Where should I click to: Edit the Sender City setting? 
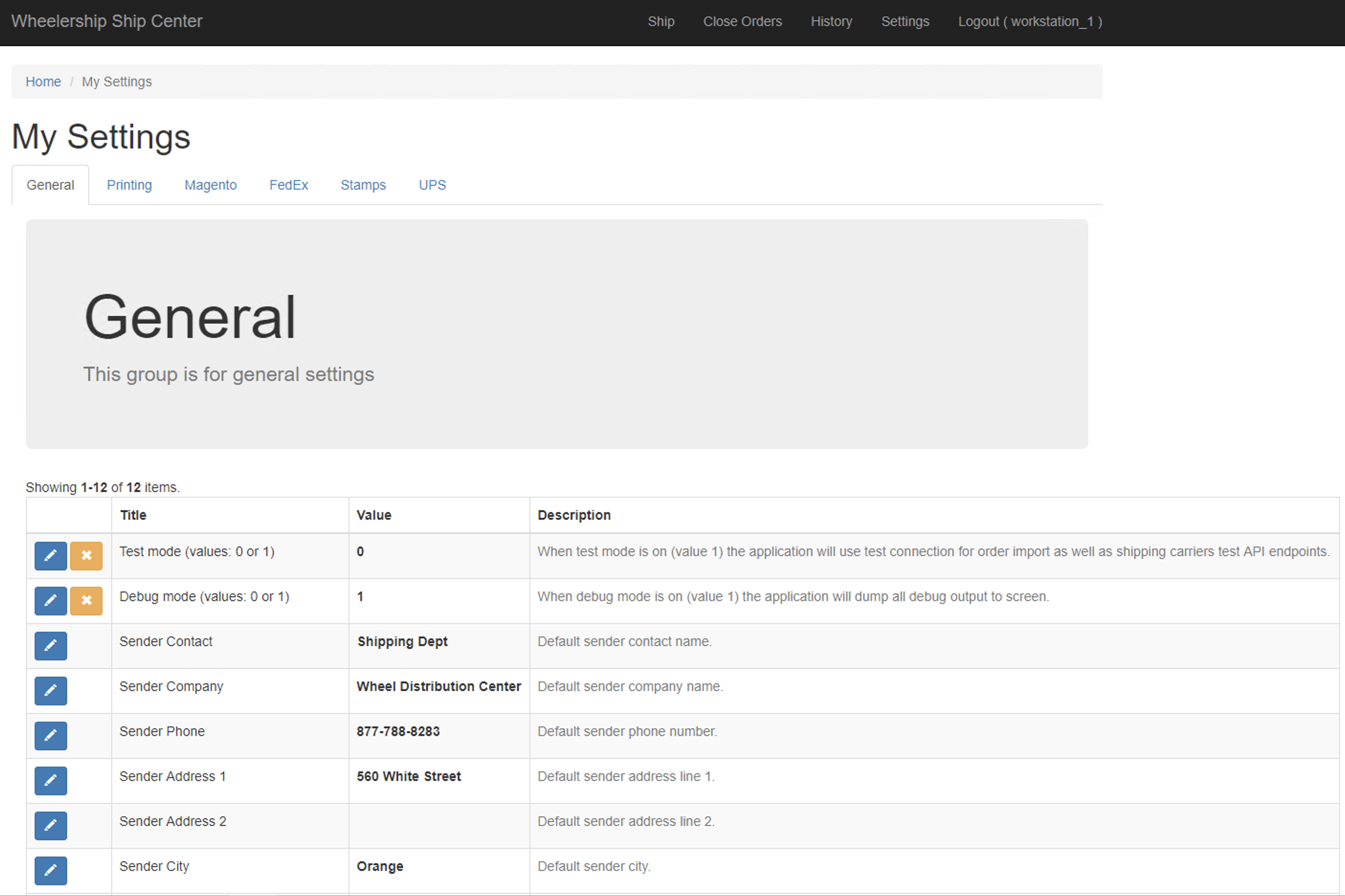[50, 870]
